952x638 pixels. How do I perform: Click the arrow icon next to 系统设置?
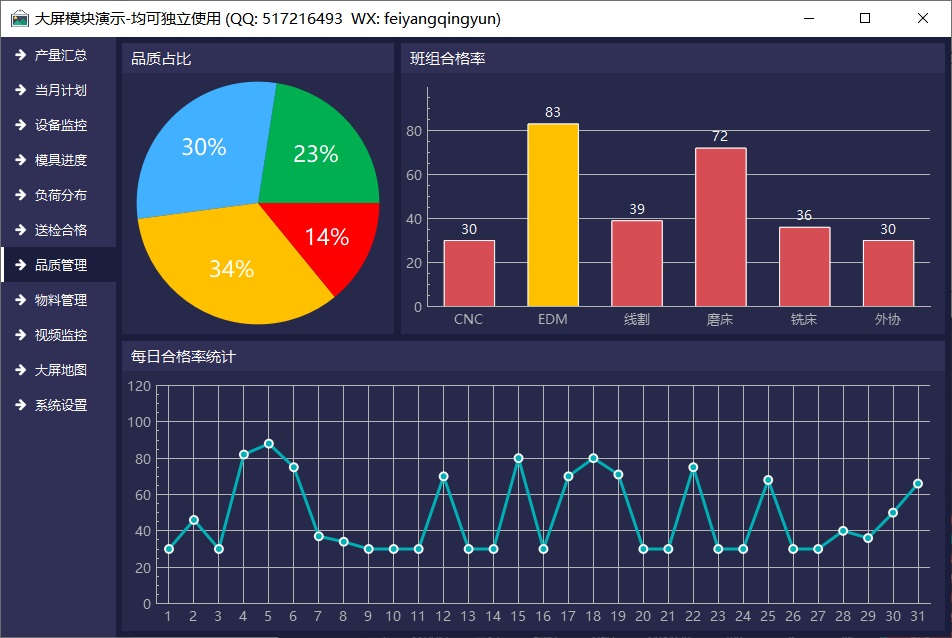[19, 405]
